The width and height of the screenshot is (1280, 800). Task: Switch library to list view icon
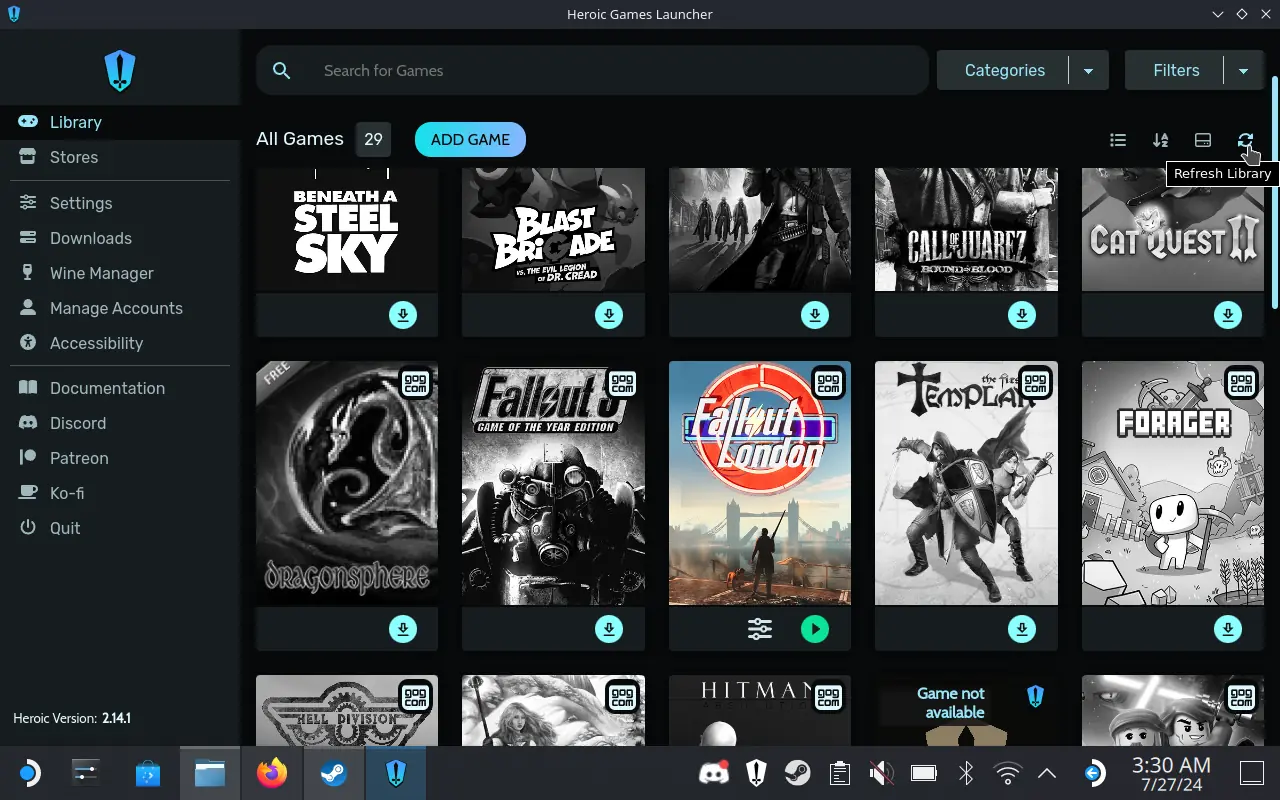point(1118,140)
